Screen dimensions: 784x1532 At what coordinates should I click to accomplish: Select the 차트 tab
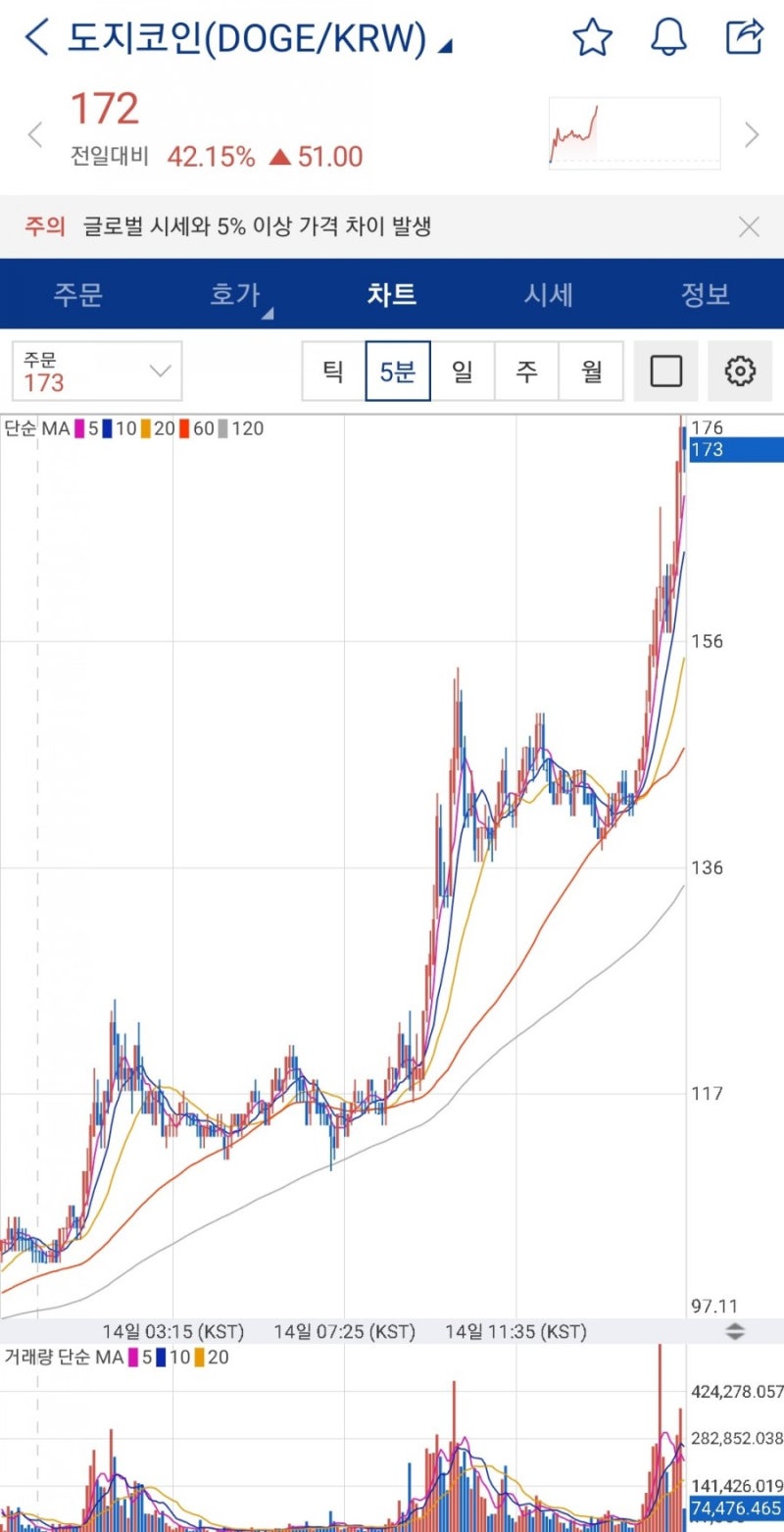(x=392, y=294)
